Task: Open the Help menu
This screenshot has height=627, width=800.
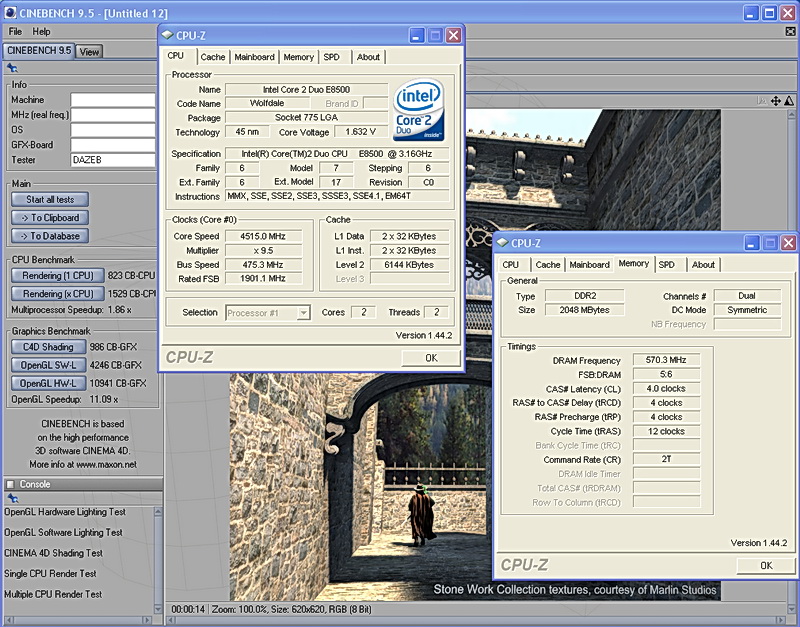Action: [x=41, y=32]
